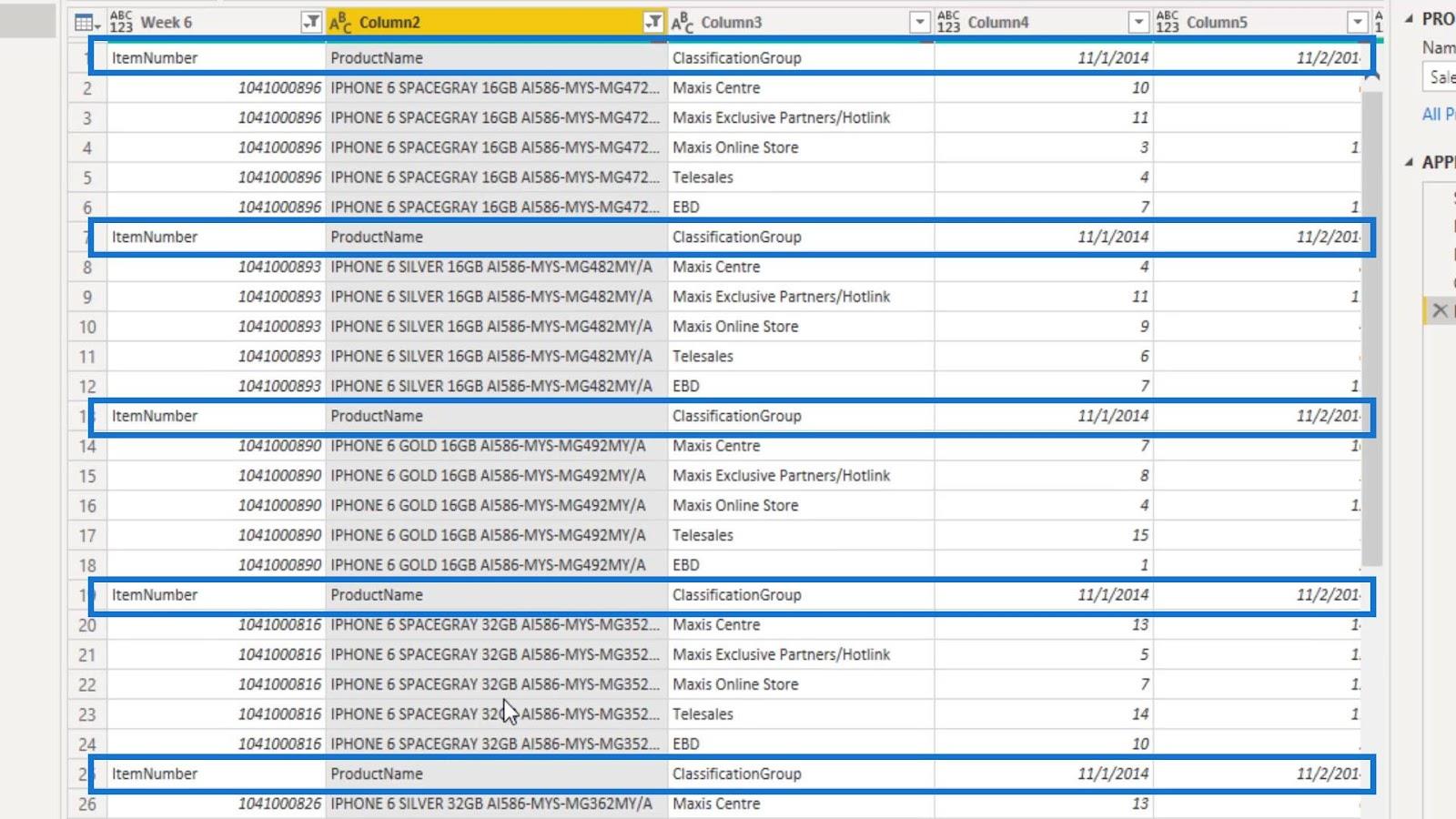This screenshot has height=819, width=1456.
Task: Collapse the Applied Steps section triangle
Action: click(x=1409, y=162)
